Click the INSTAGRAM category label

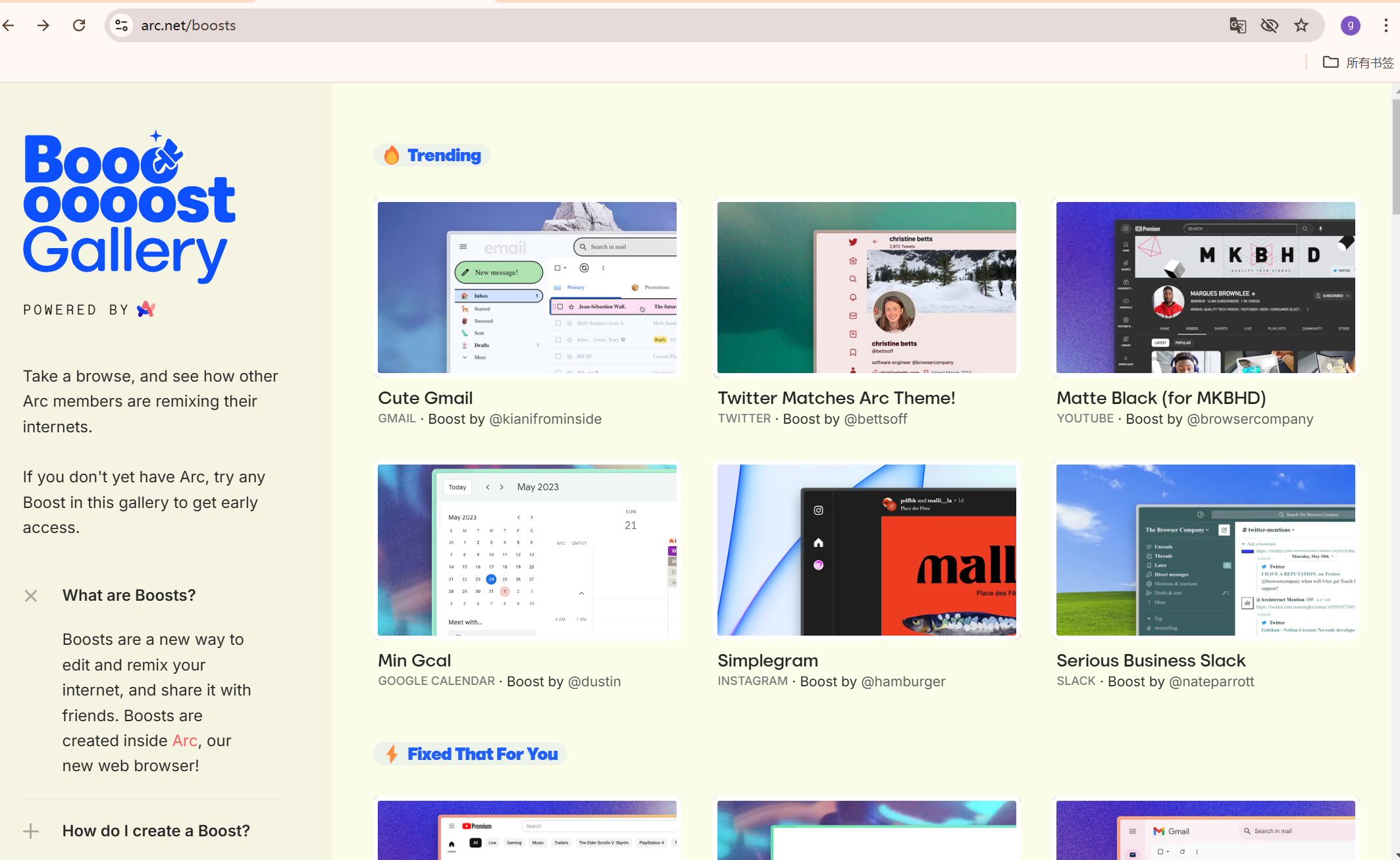[752, 681]
